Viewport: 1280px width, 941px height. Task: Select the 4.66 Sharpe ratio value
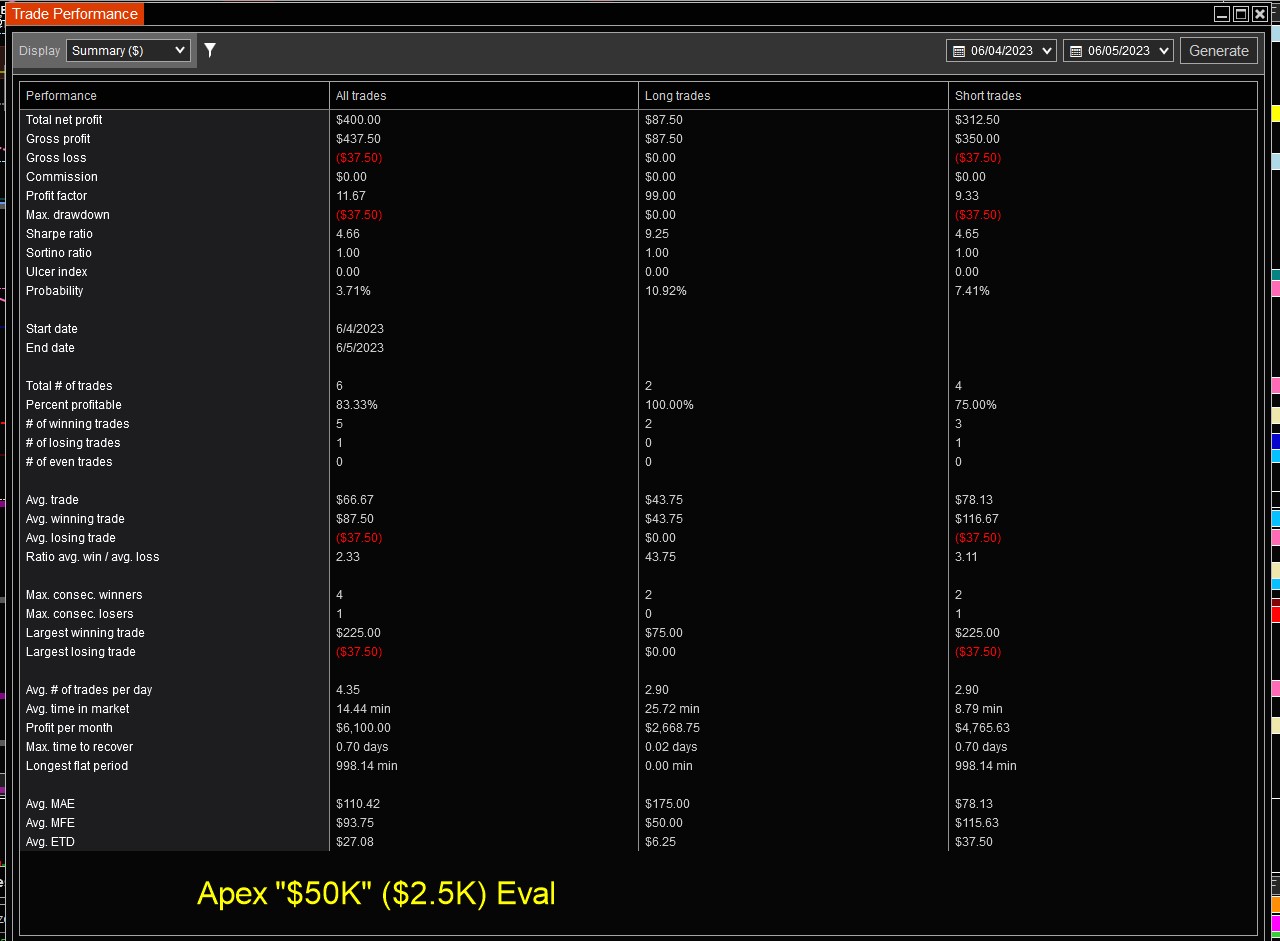pyautogui.click(x=348, y=234)
